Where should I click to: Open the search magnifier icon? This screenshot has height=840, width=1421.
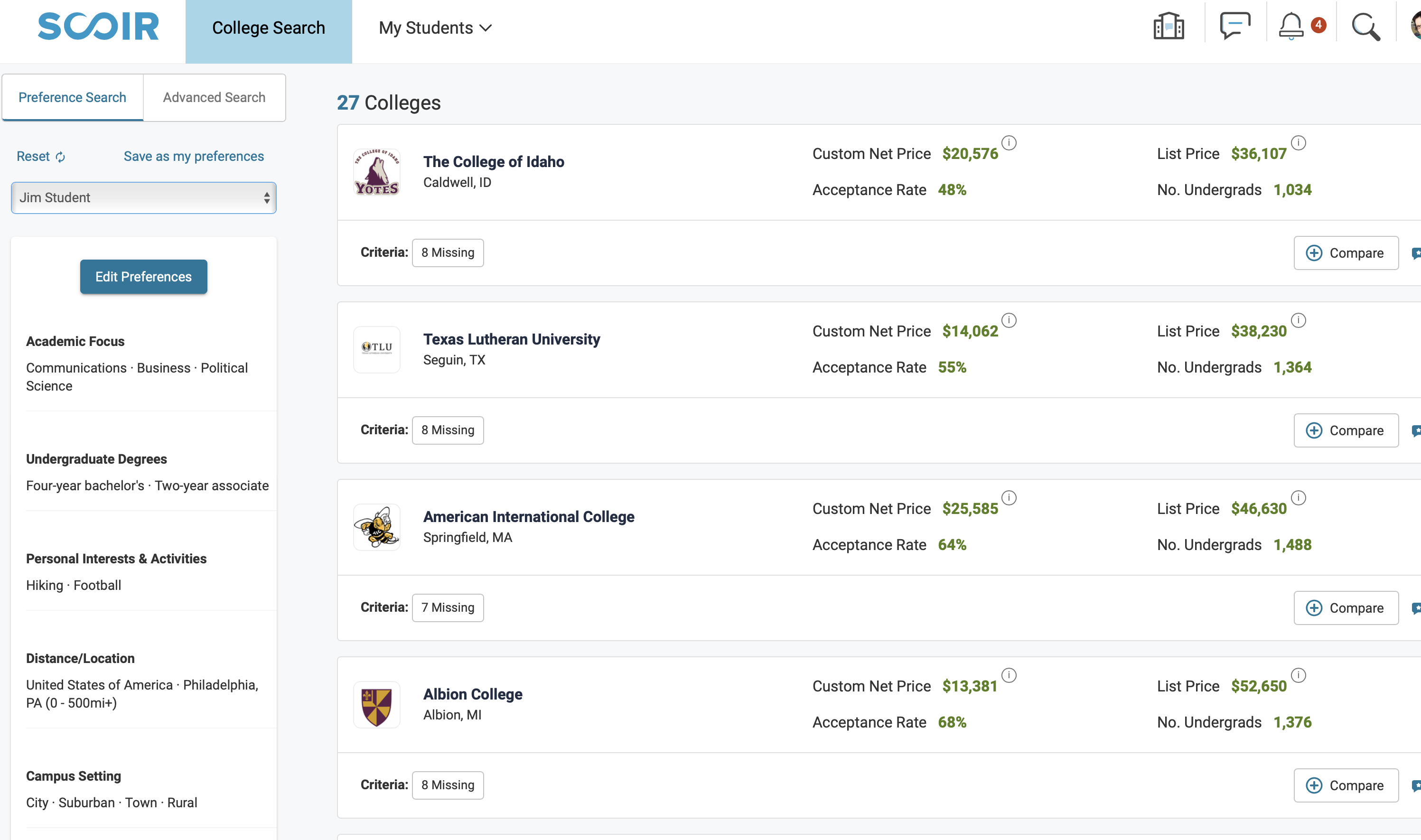tap(1365, 27)
